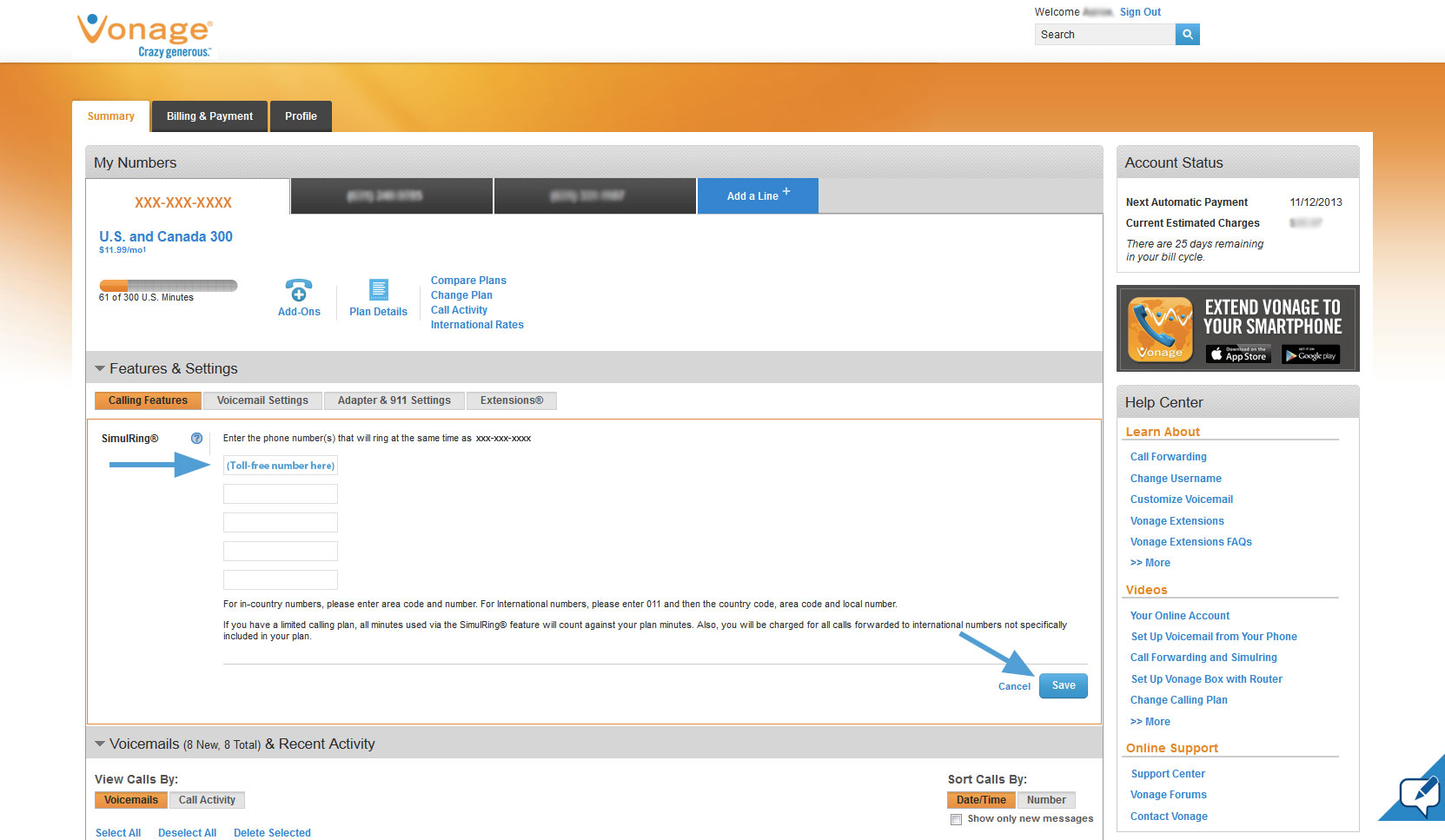Switch to Call Activity view
The height and width of the screenshot is (840, 1445).
point(207,800)
